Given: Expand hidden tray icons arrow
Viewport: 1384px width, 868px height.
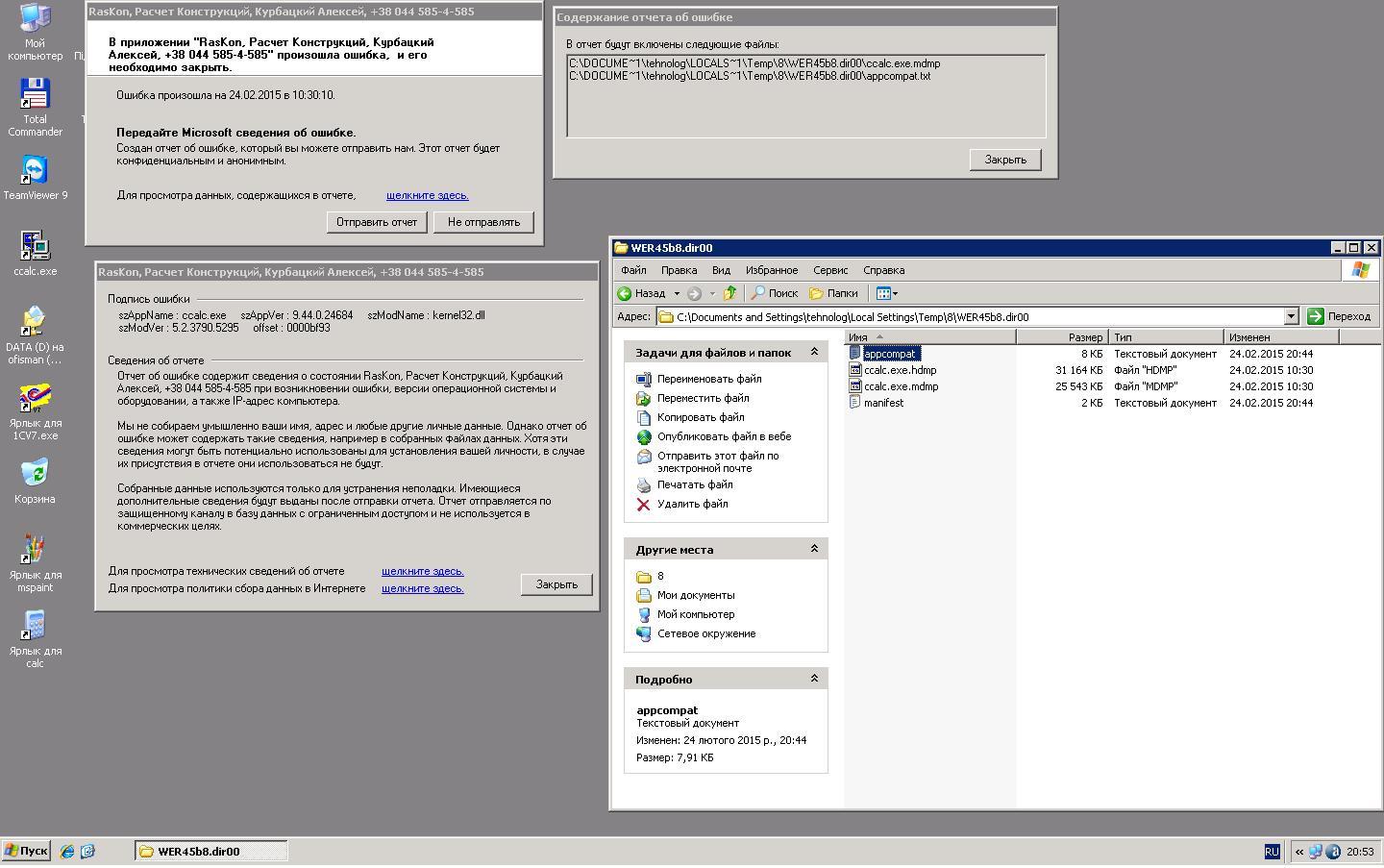Looking at the screenshot, I should click(1299, 852).
